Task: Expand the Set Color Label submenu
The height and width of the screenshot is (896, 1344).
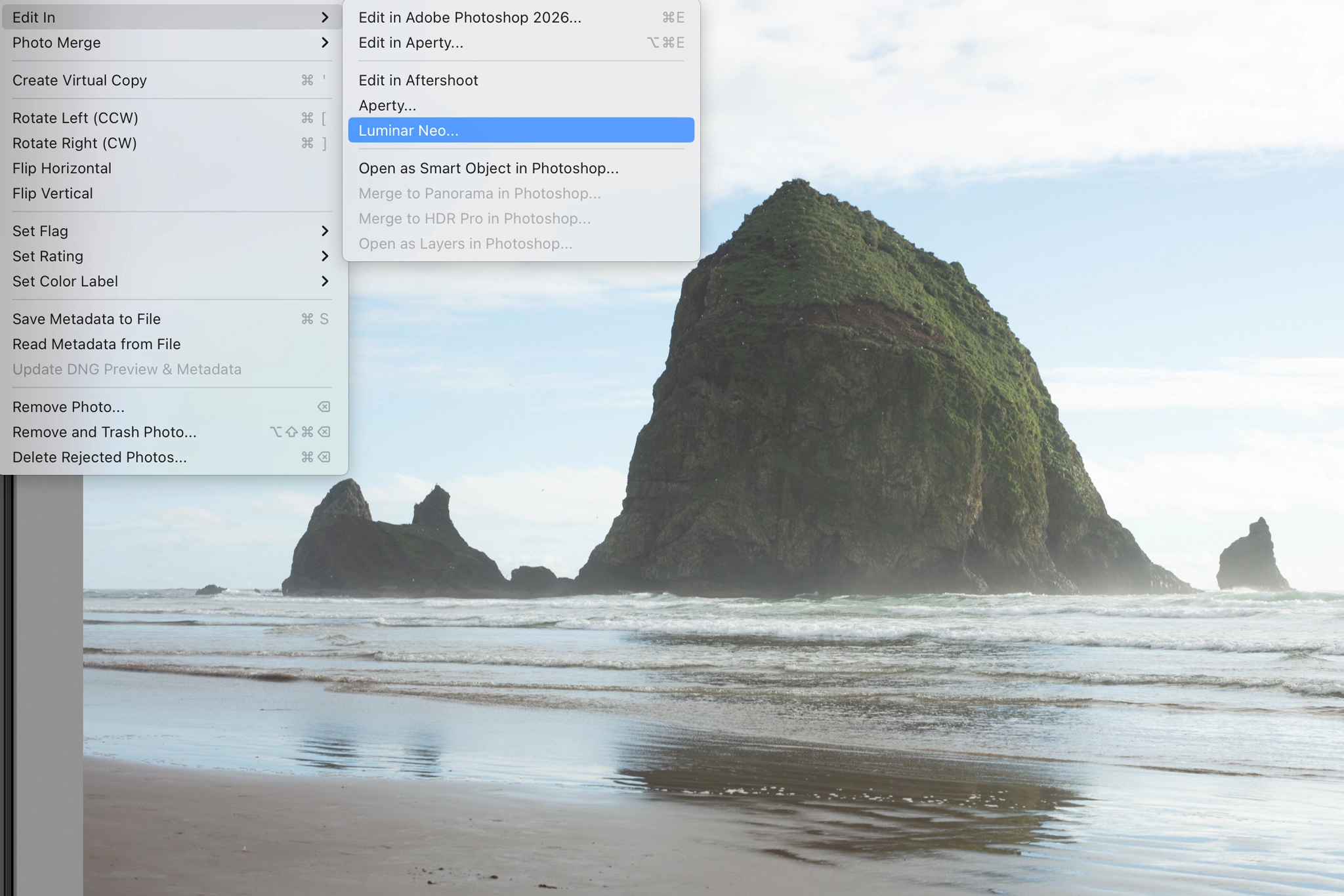Action: [171, 281]
